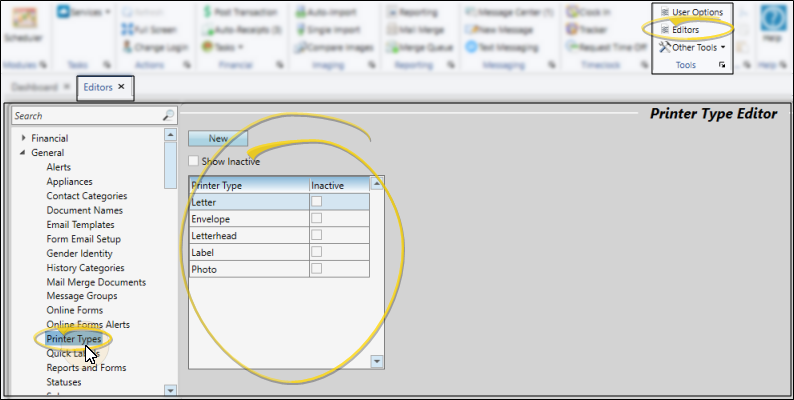
Task: Click the search magnifier icon
Action: coord(168,116)
